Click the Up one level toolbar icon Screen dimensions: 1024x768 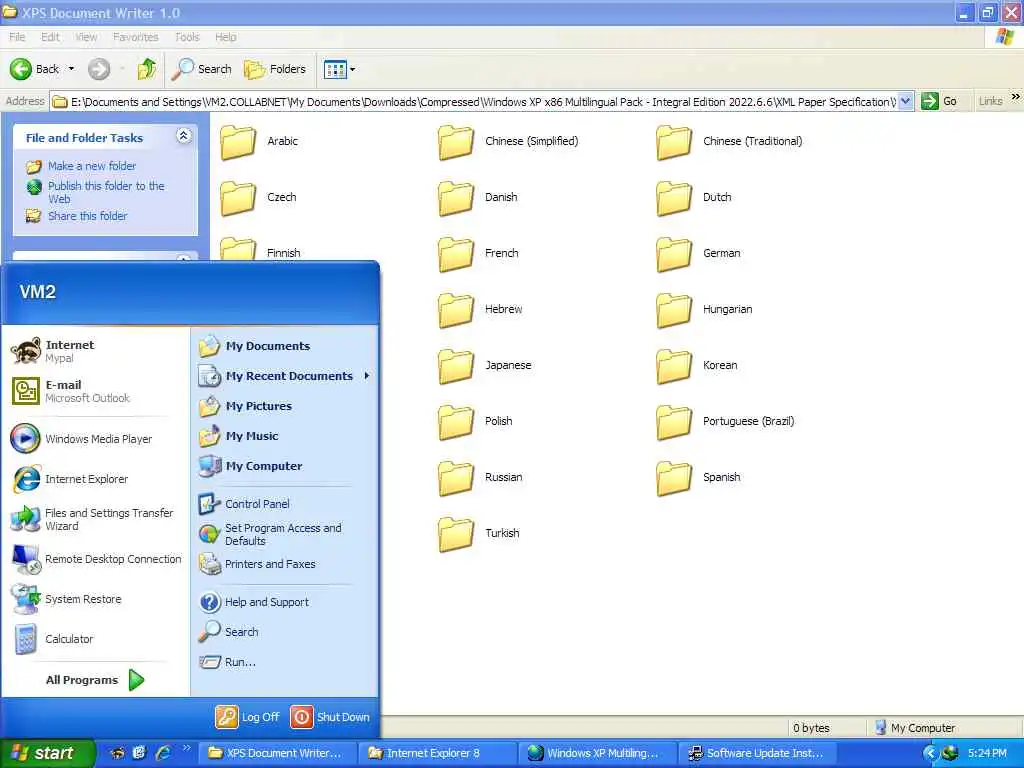[147, 69]
